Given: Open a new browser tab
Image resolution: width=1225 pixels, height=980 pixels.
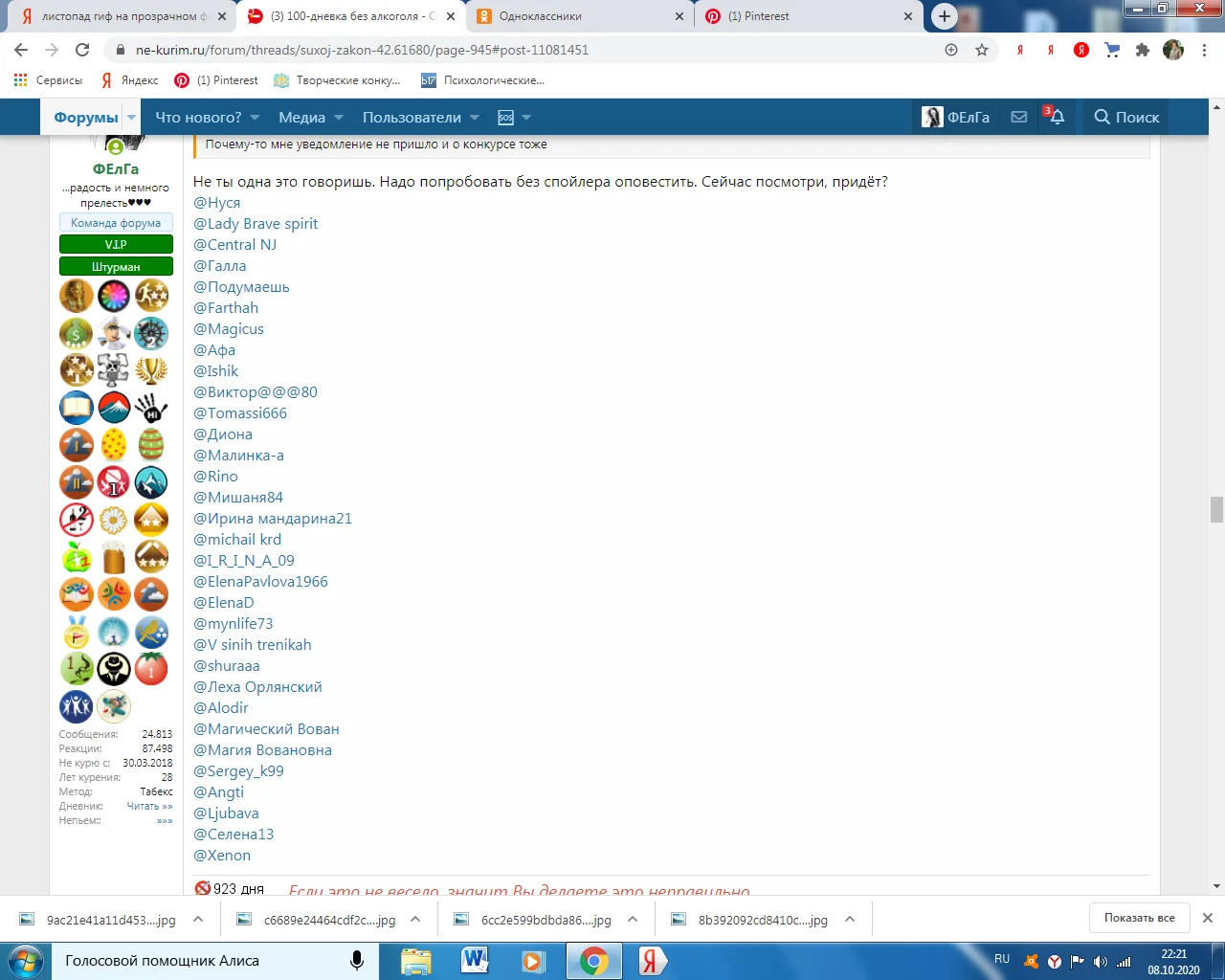Looking at the screenshot, I should click(945, 16).
